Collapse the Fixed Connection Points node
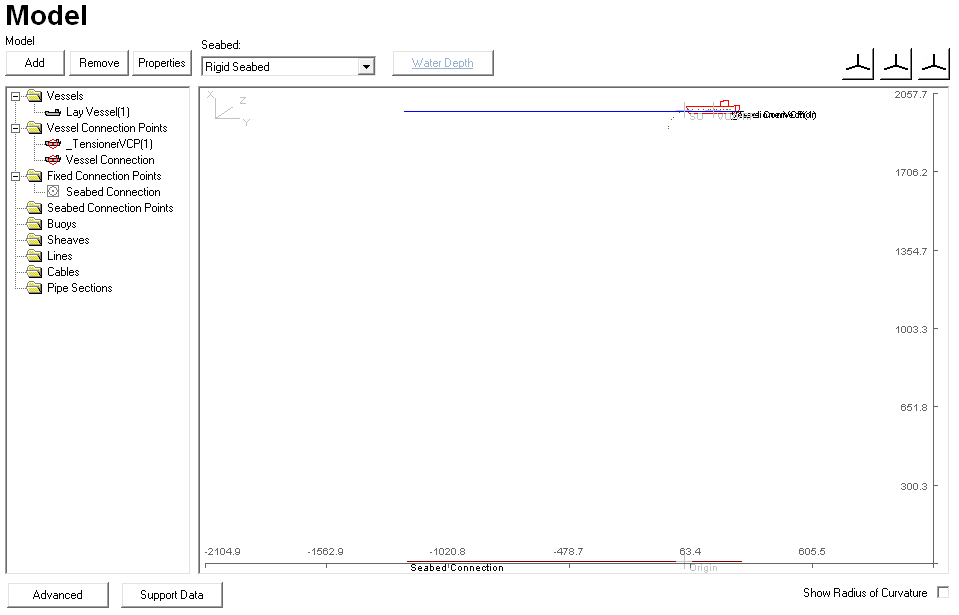The width and height of the screenshot is (959, 615). tap(16, 176)
